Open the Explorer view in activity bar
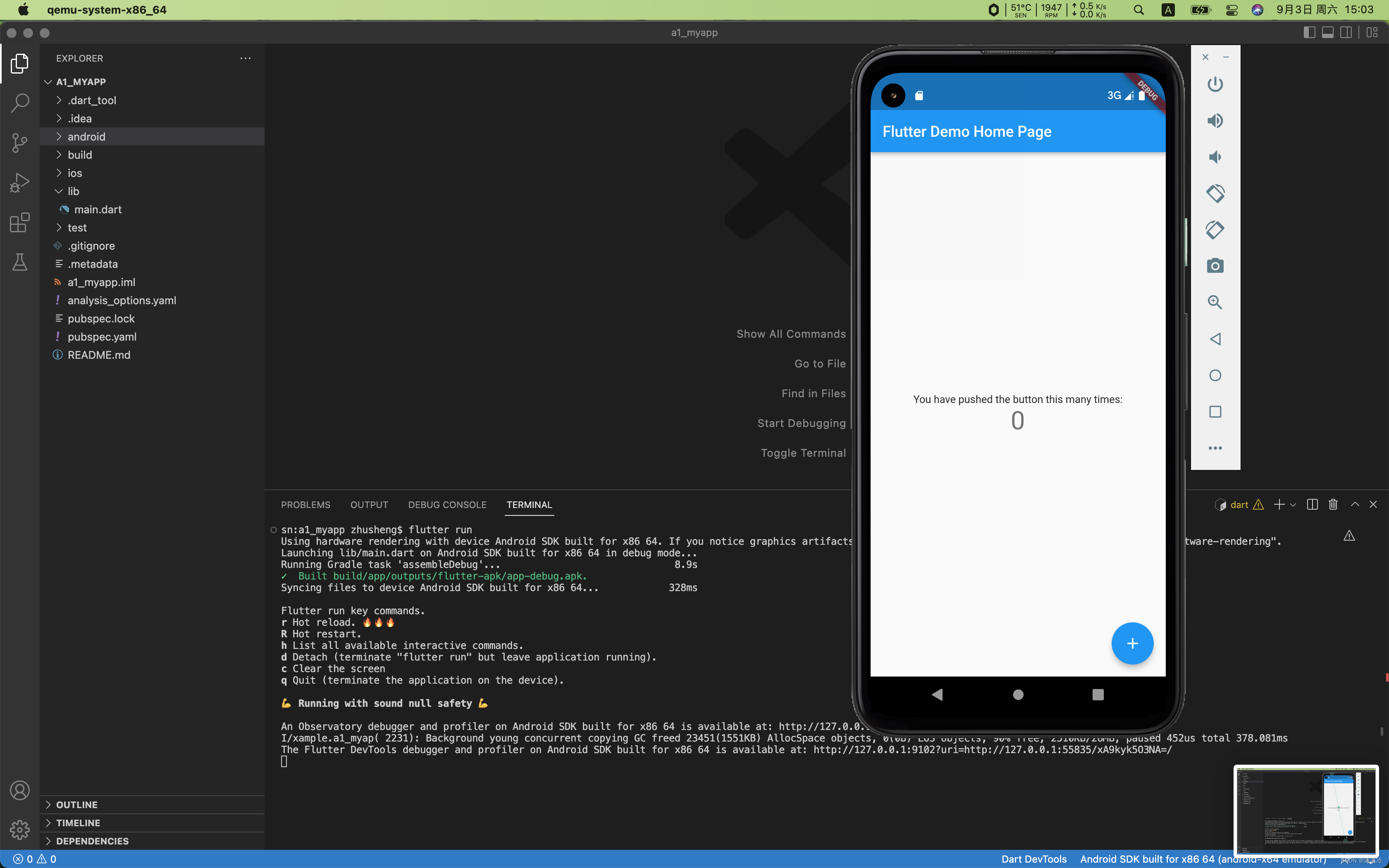Viewport: 1389px width, 868px height. coord(19,63)
